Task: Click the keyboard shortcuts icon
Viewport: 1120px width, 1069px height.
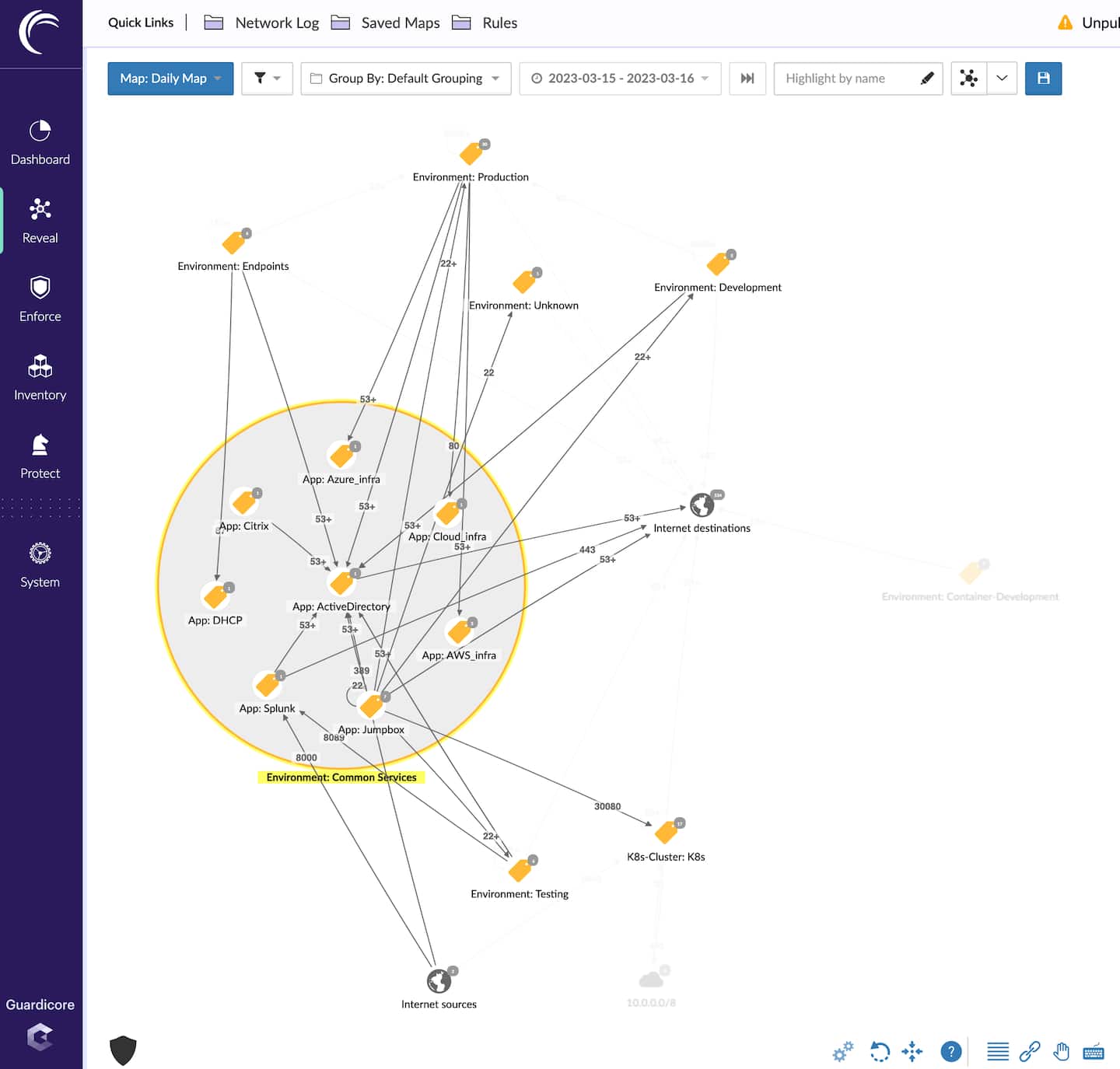Action: pos(1094,1052)
